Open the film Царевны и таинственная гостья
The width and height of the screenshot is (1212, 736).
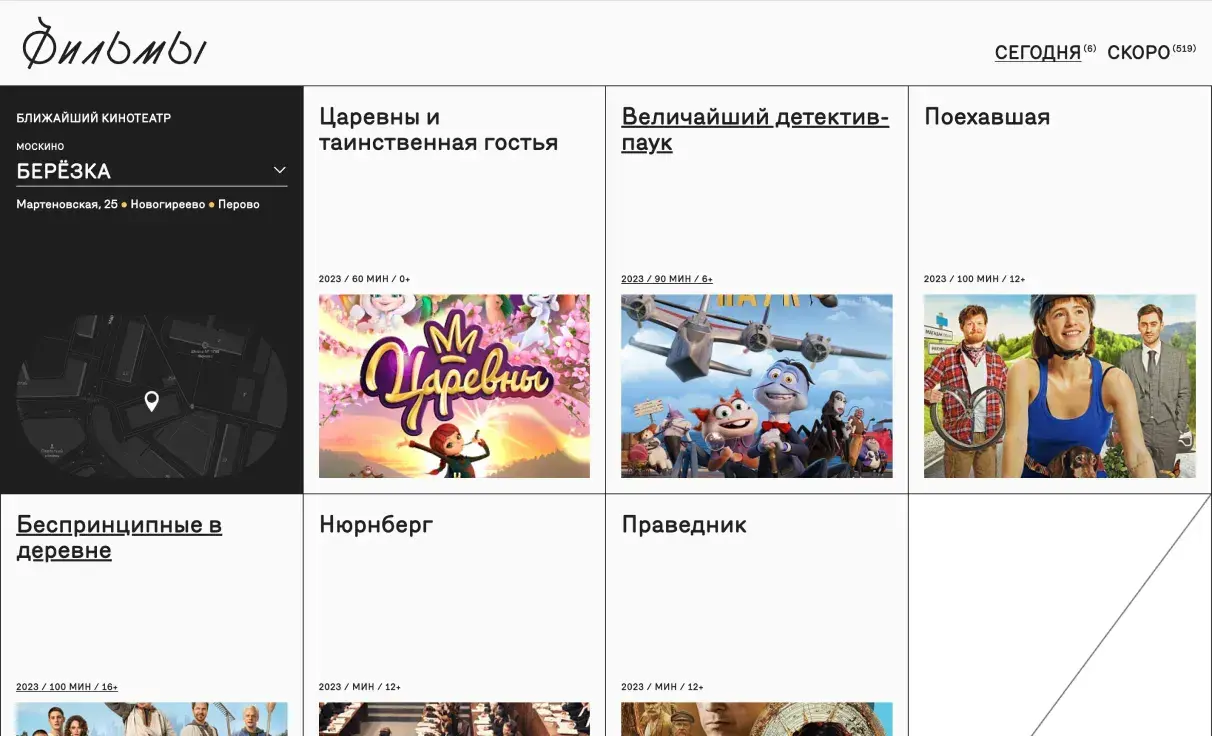(438, 129)
